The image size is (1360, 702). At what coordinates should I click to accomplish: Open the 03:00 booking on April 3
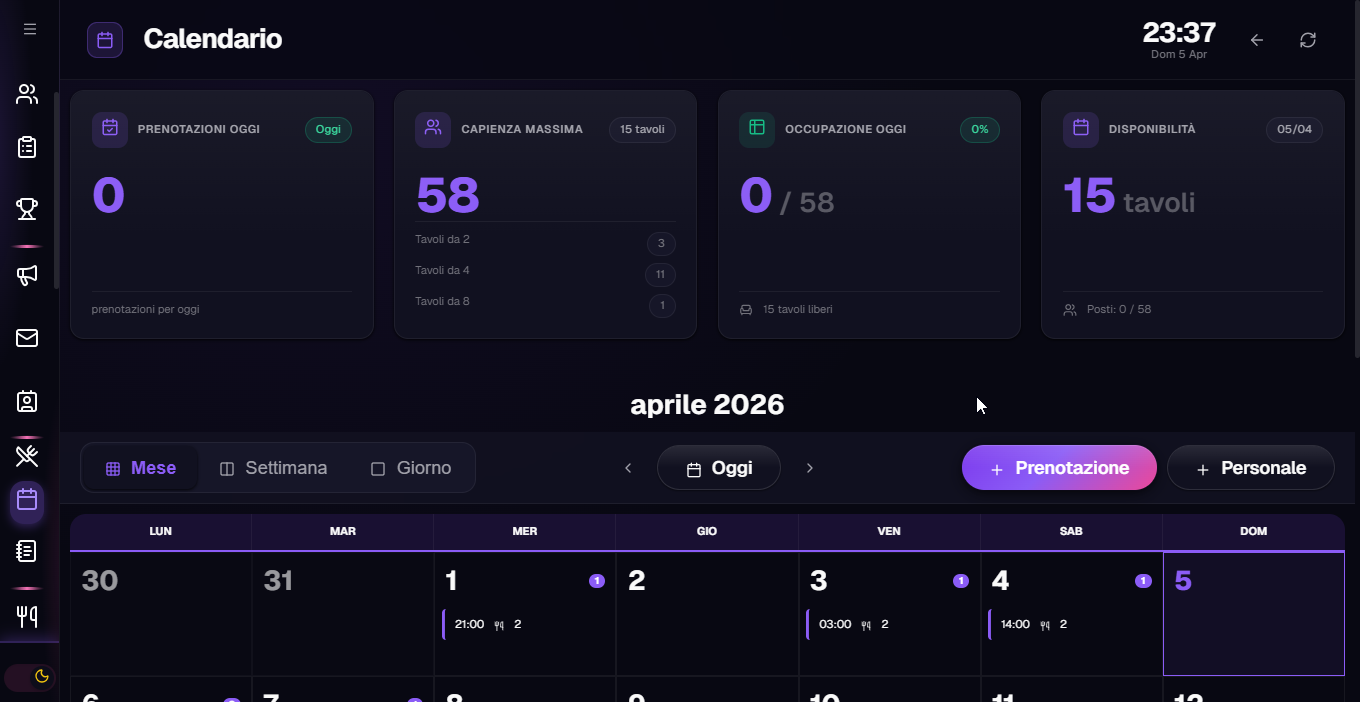pos(888,624)
